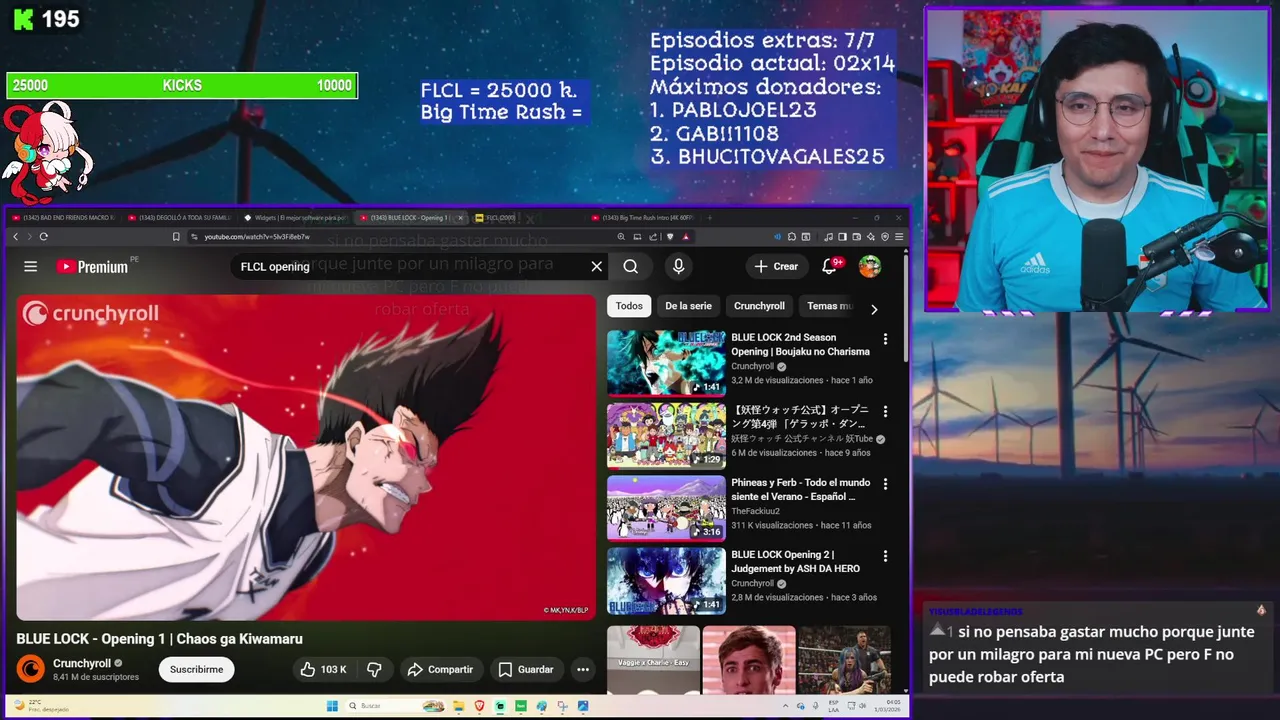Open the YouTube hamburger guide menu
The height and width of the screenshot is (720, 1280).
pyautogui.click(x=31, y=266)
